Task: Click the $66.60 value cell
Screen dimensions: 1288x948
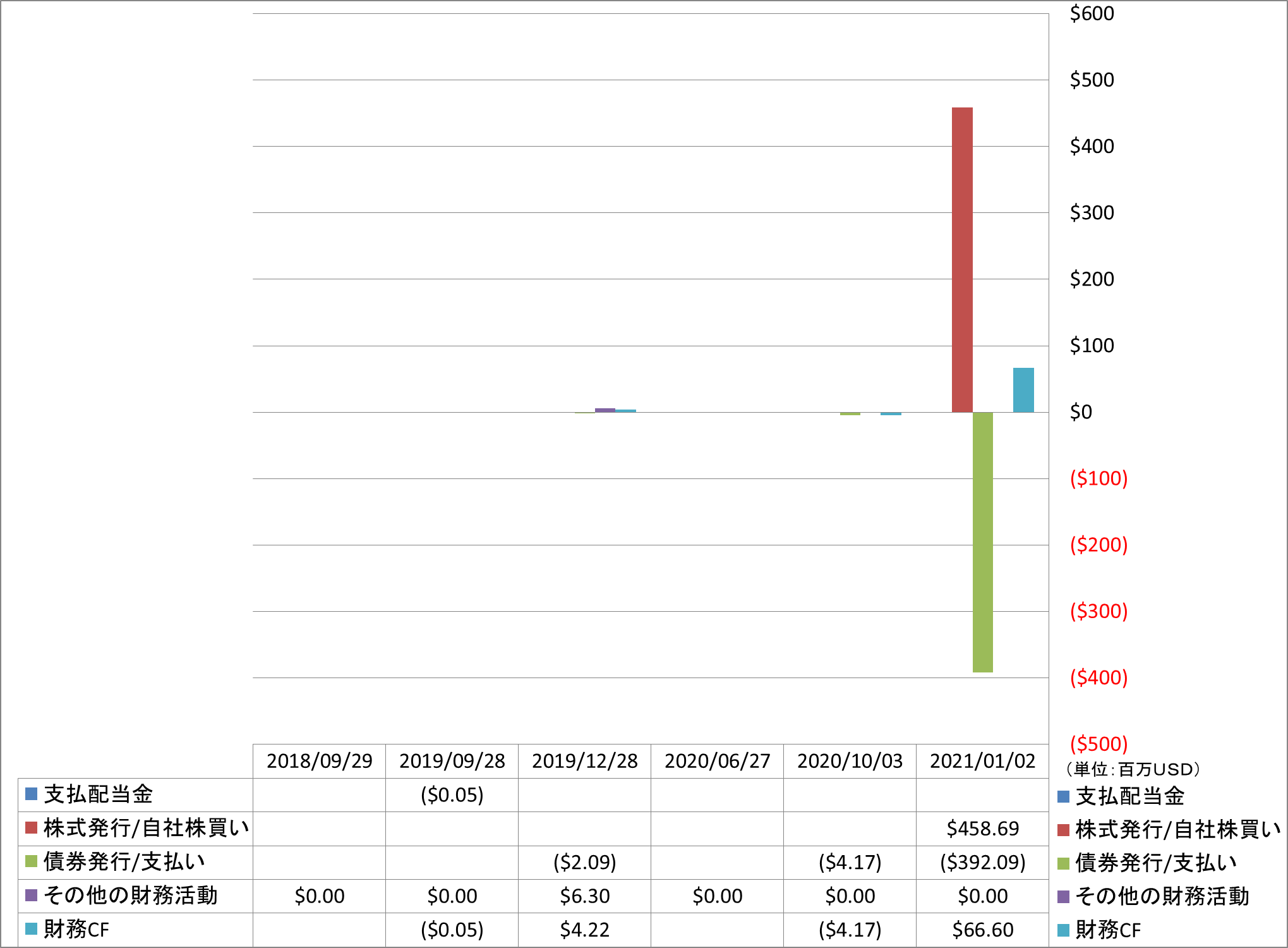Action: click(x=983, y=930)
